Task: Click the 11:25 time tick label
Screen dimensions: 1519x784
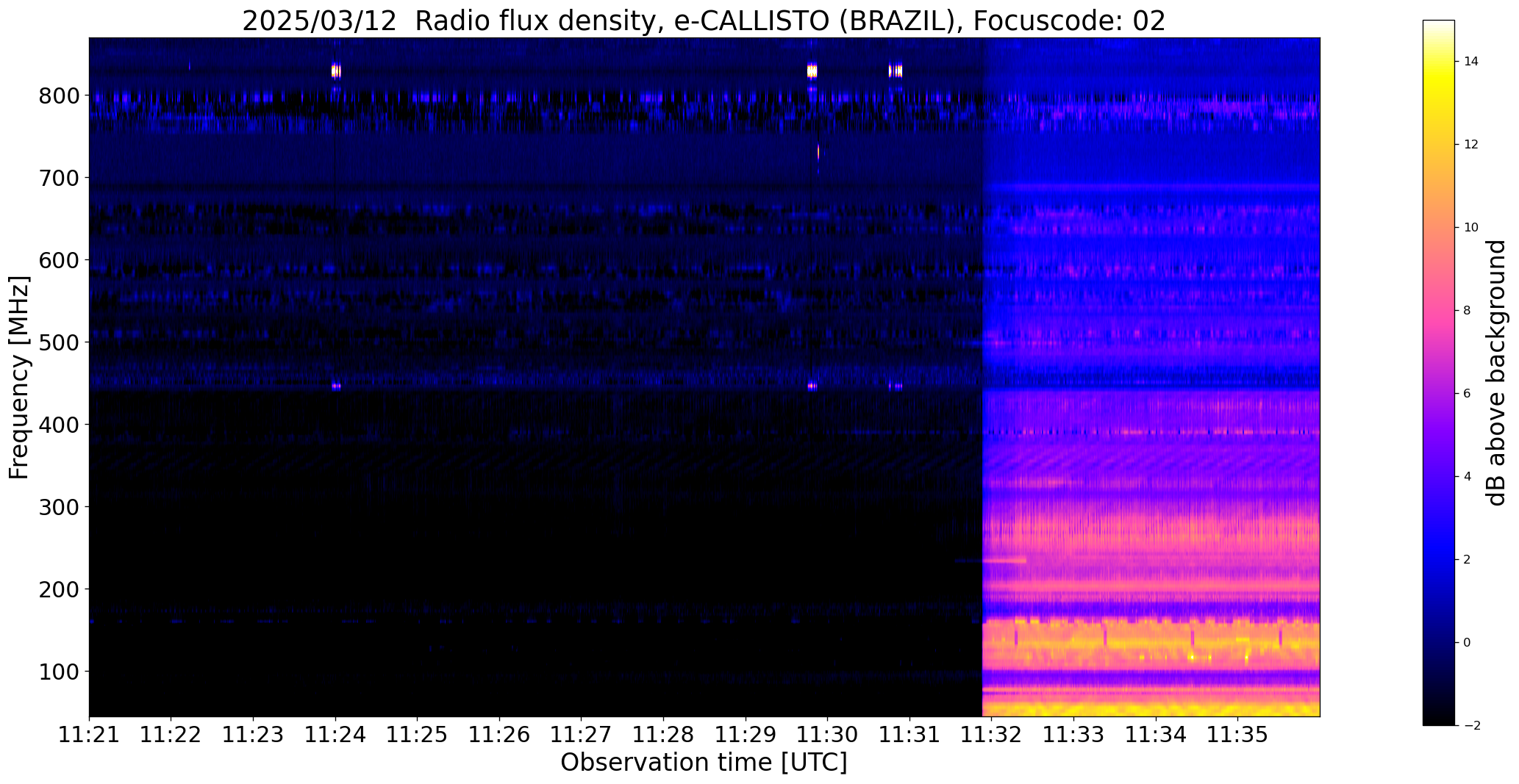Action: [418, 734]
